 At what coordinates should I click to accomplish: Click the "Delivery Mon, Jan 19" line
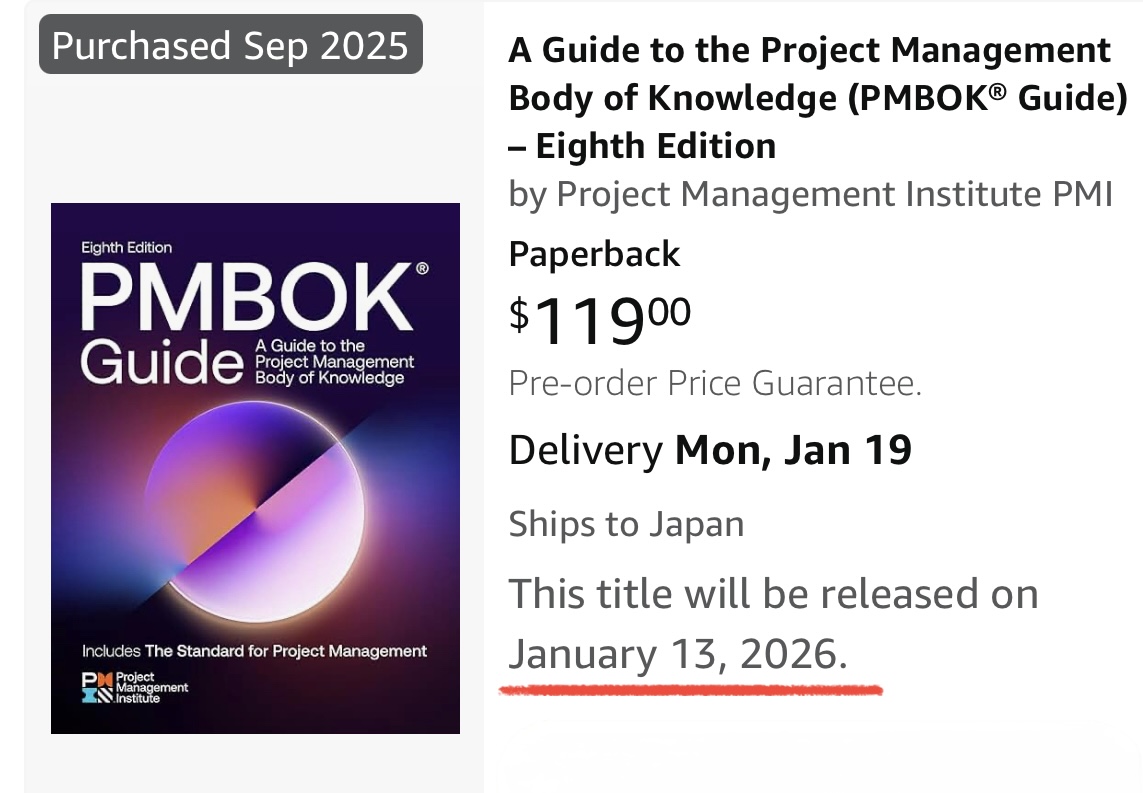point(710,451)
